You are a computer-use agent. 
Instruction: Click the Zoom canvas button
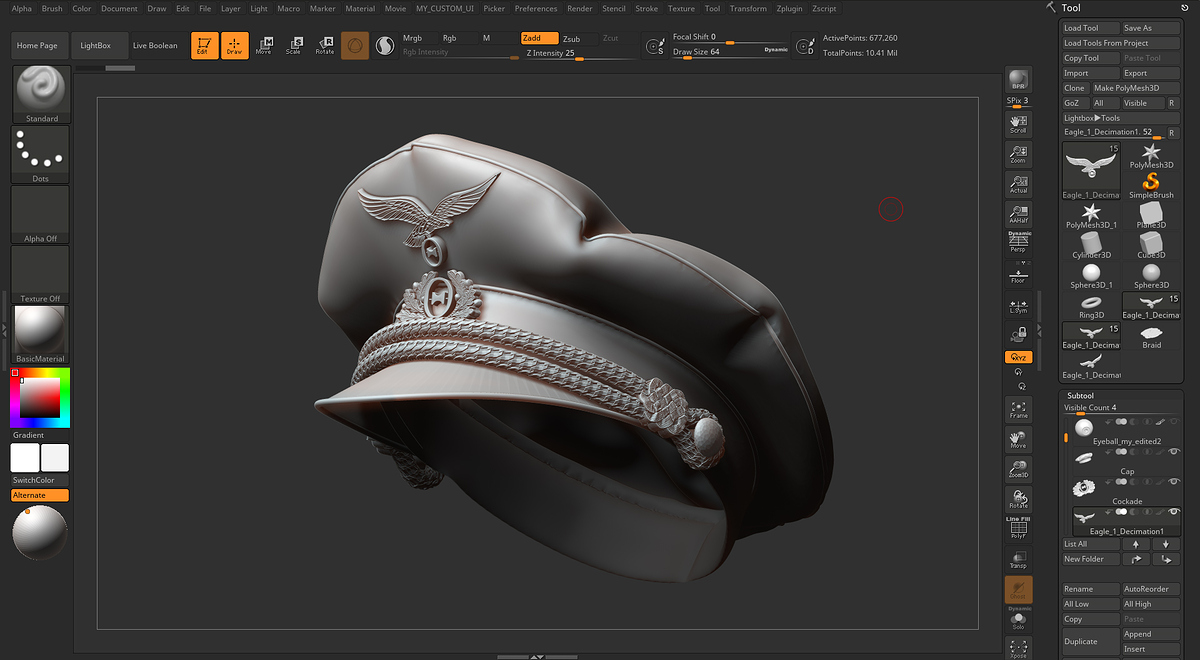1018,153
